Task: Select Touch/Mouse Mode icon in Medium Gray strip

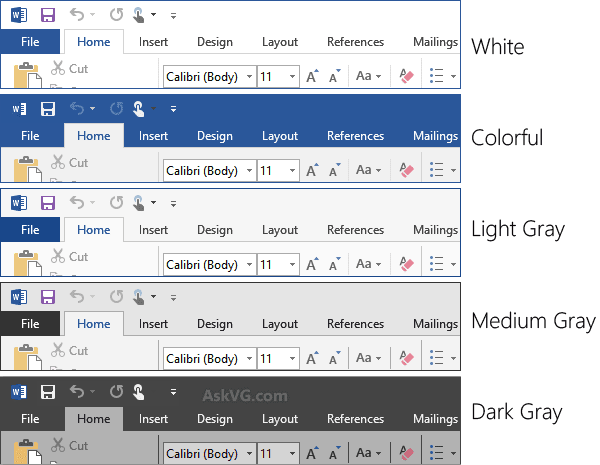Action: (x=139, y=297)
